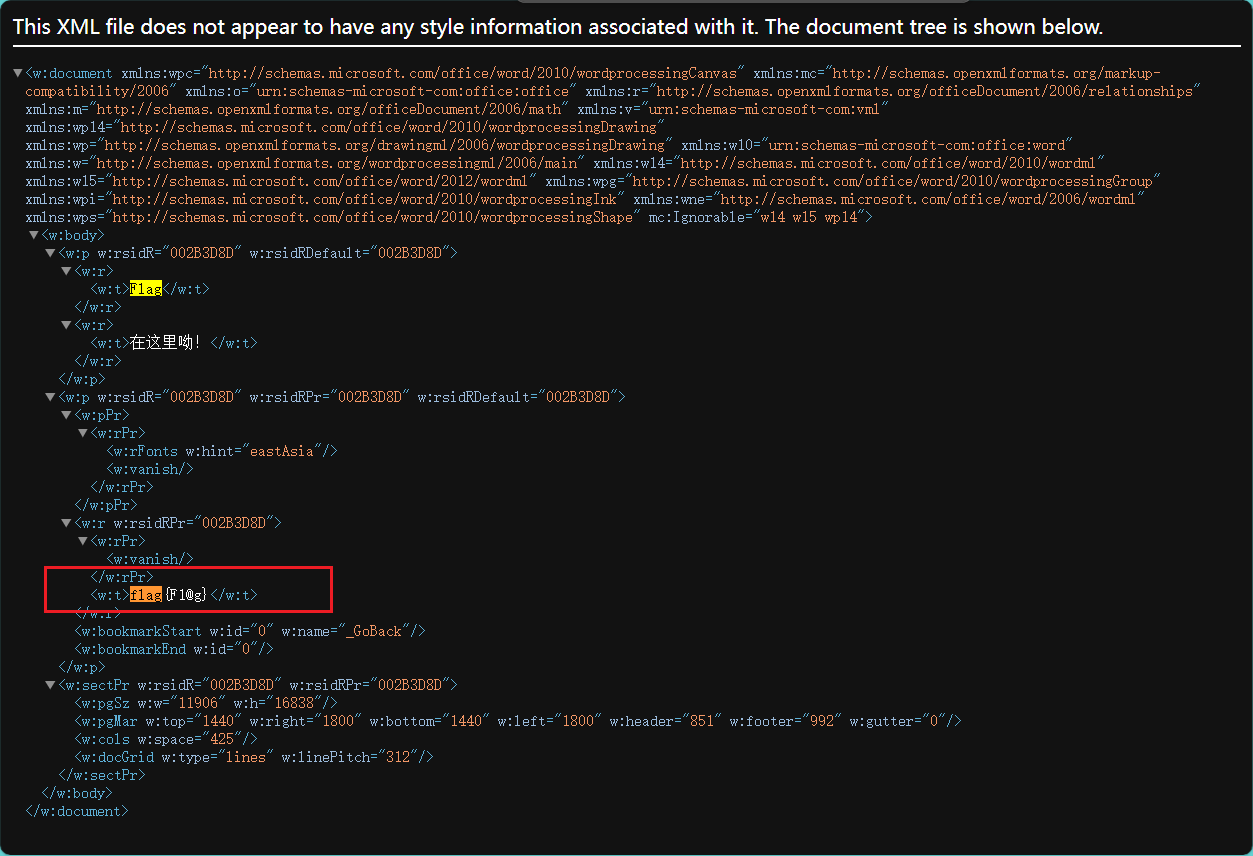Click the w:rFonts w:hint="eastAsia" line

[222, 451]
